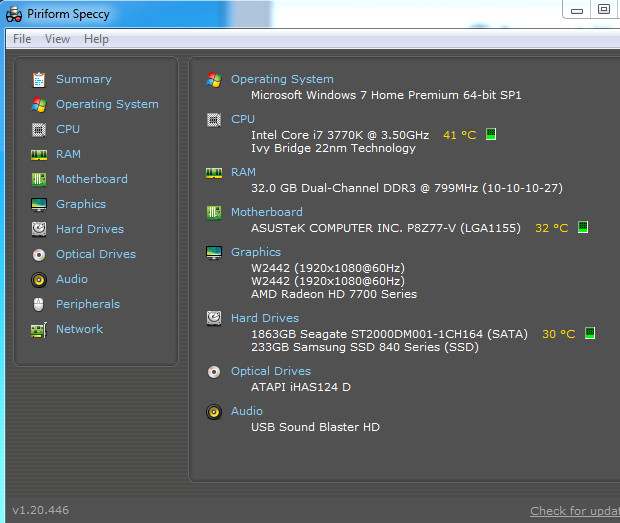620x523 pixels.
Task: Open the File menu
Action: 22,39
